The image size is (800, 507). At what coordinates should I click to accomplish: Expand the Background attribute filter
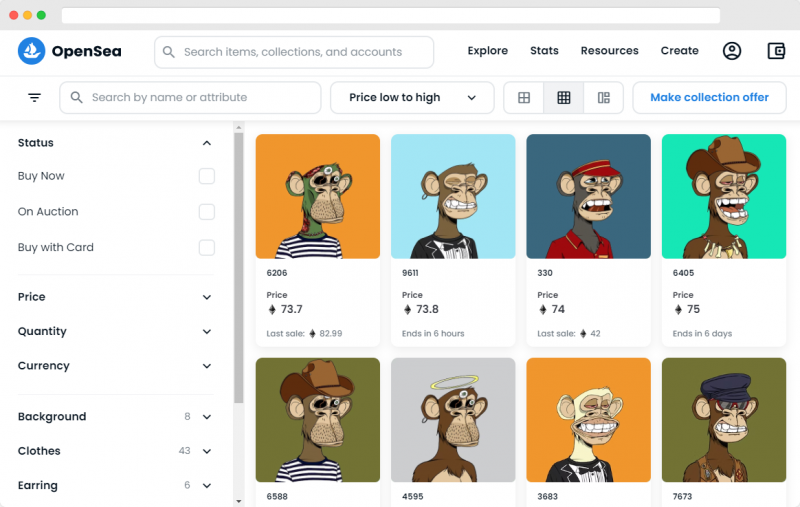207,417
